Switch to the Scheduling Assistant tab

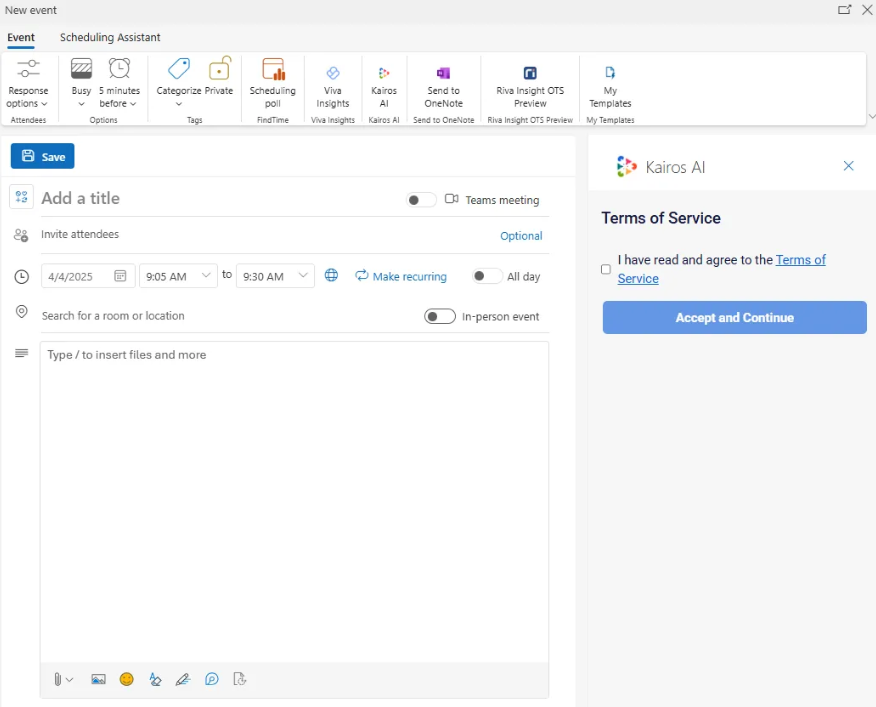(110, 38)
